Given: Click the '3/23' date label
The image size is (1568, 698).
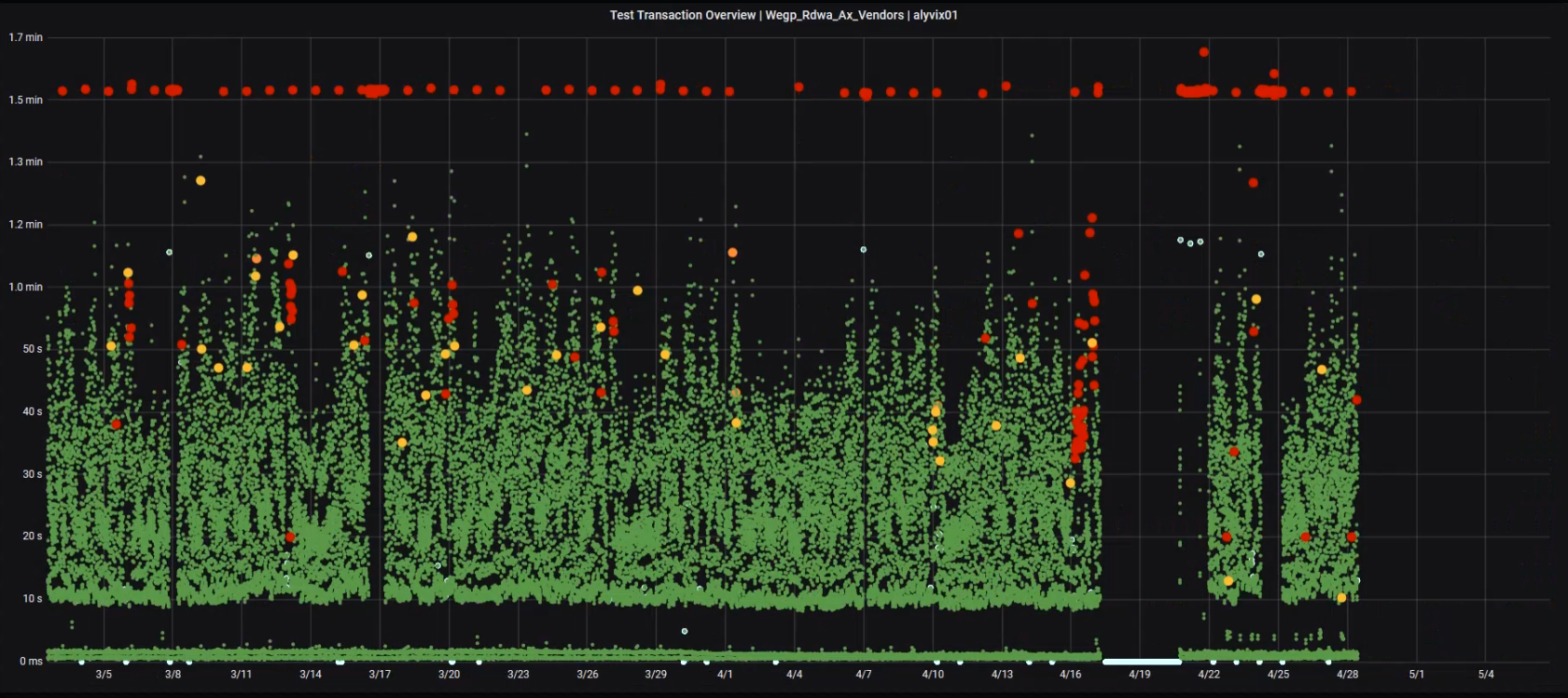Looking at the screenshot, I should [x=518, y=674].
